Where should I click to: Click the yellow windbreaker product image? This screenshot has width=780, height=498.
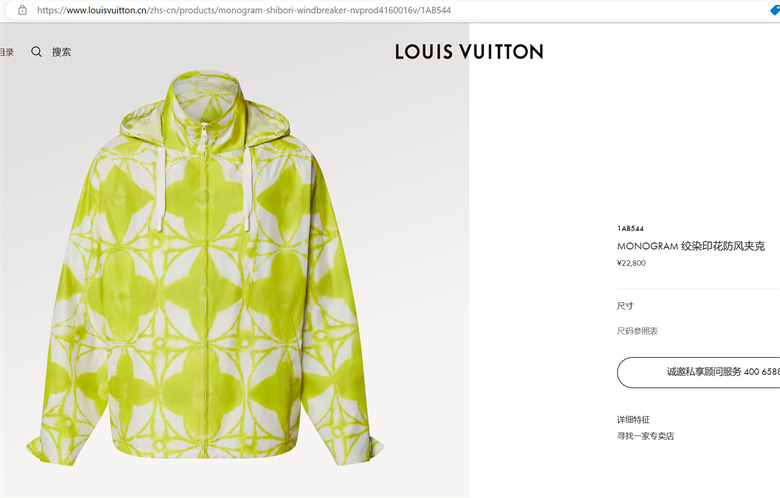pos(205,269)
